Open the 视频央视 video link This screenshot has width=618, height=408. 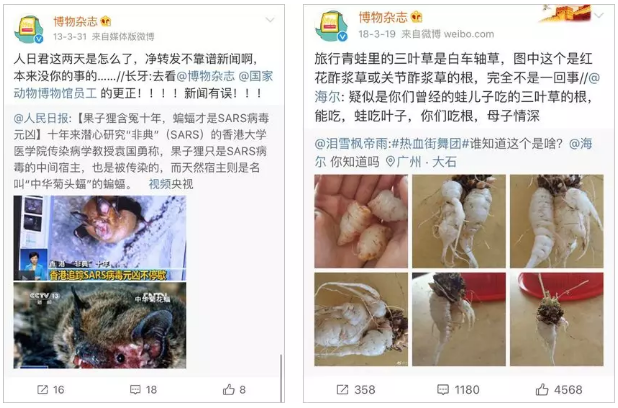pyautogui.click(x=171, y=184)
